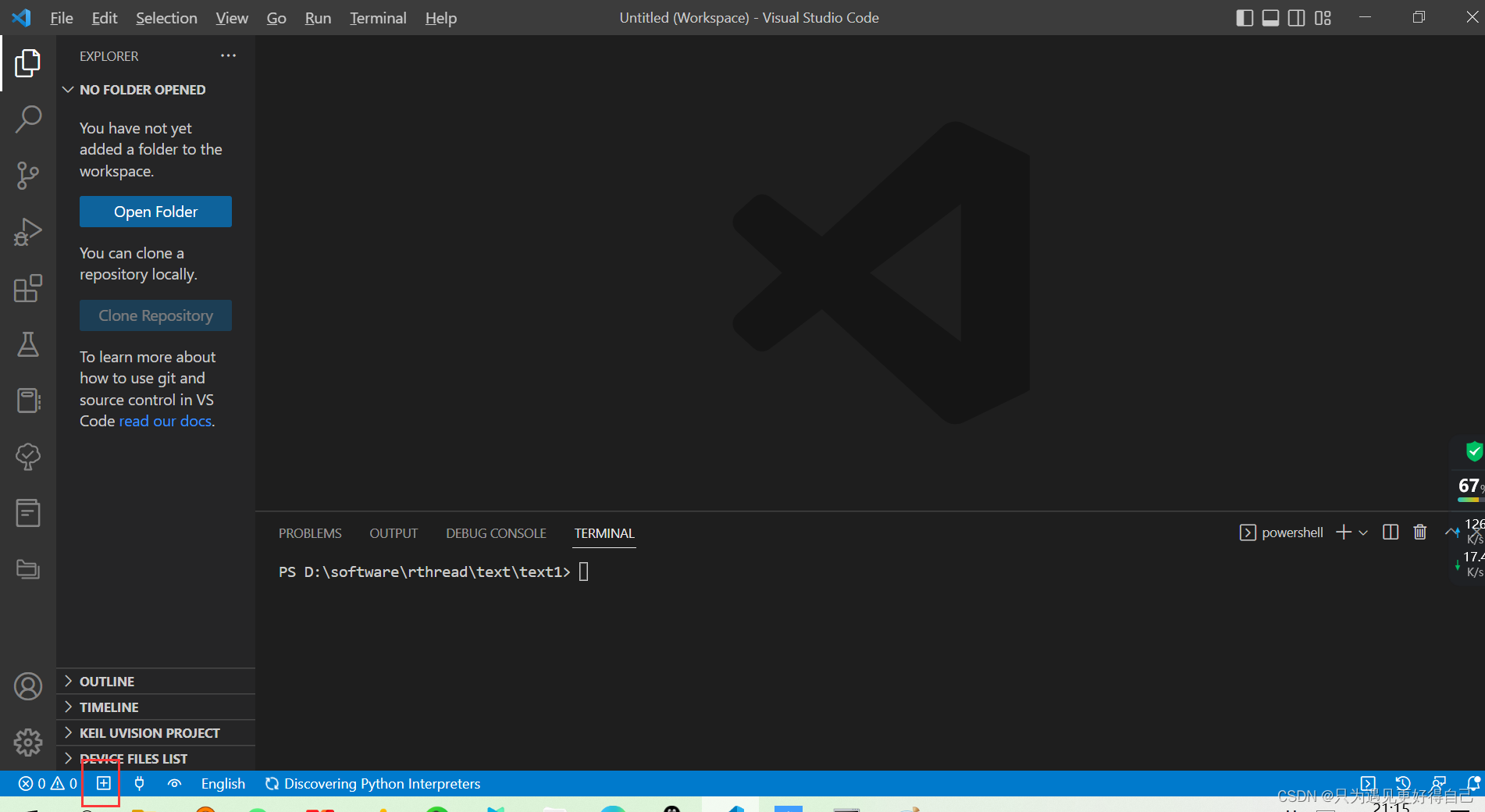This screenshot has width=1485, height=812.
Task: Open the terminal launch profile dropdown arrow
Action: pos(1363,532)
